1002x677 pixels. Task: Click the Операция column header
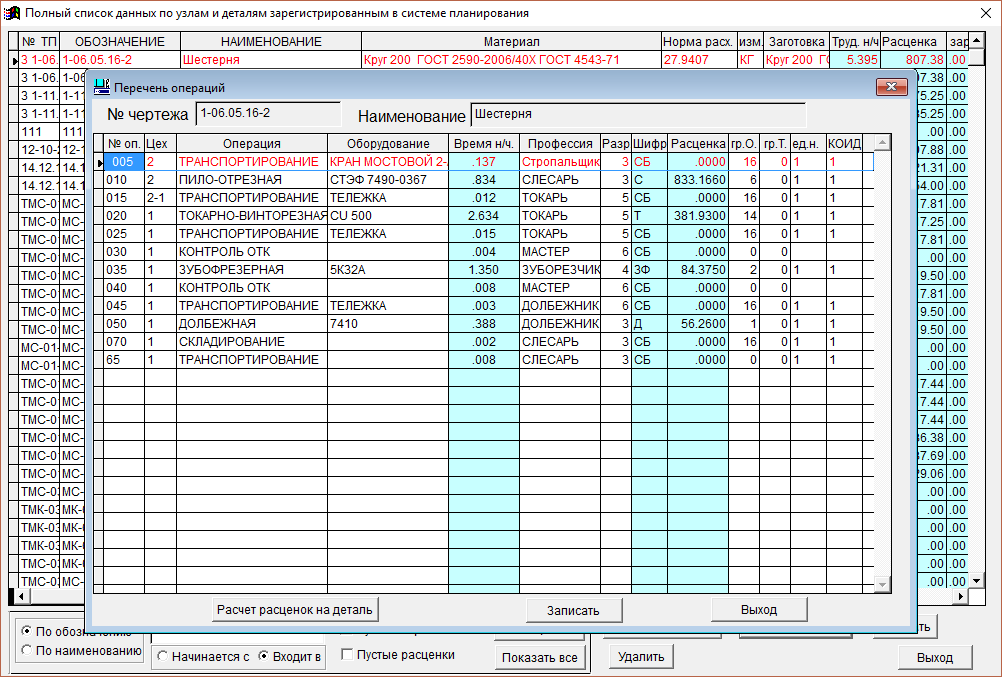click(251, 143)
